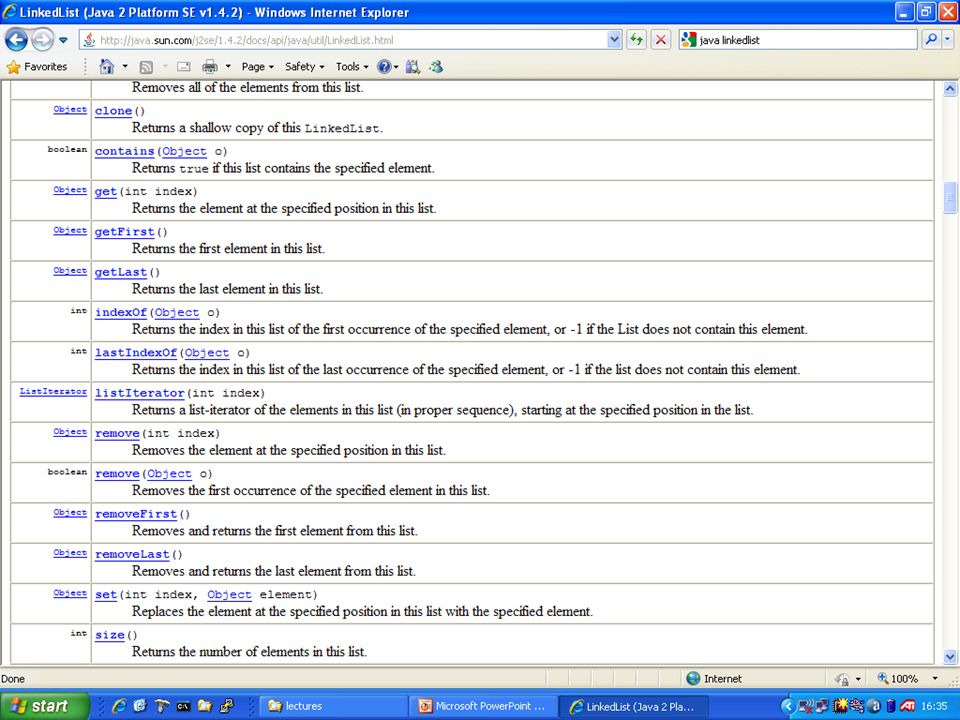Open the Safety menu
The image size is (960, 720).
[304, 67]
